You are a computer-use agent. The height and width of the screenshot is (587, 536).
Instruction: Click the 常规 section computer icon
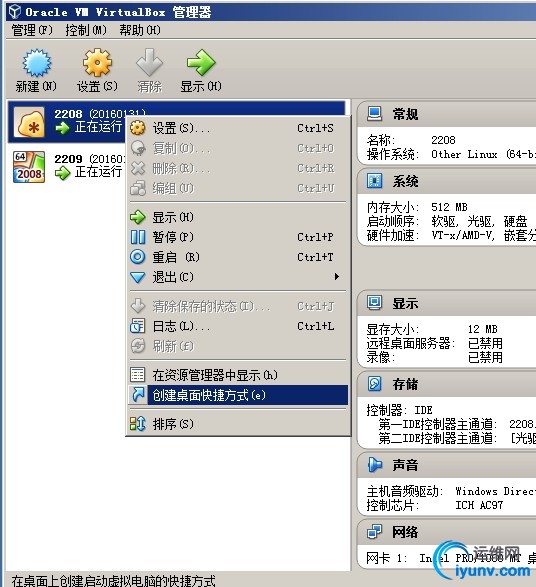click(374, 114)
